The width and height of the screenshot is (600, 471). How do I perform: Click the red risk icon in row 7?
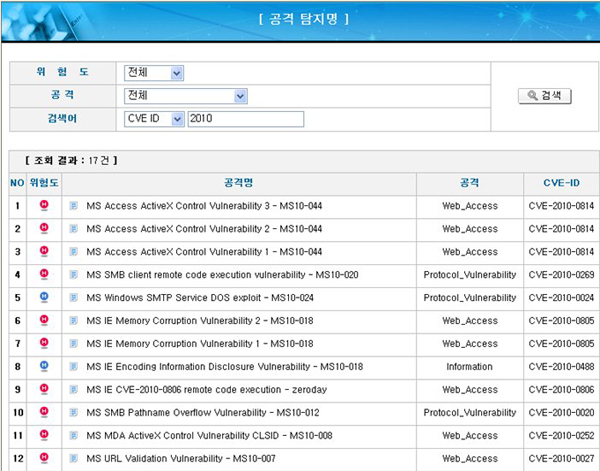44,343
